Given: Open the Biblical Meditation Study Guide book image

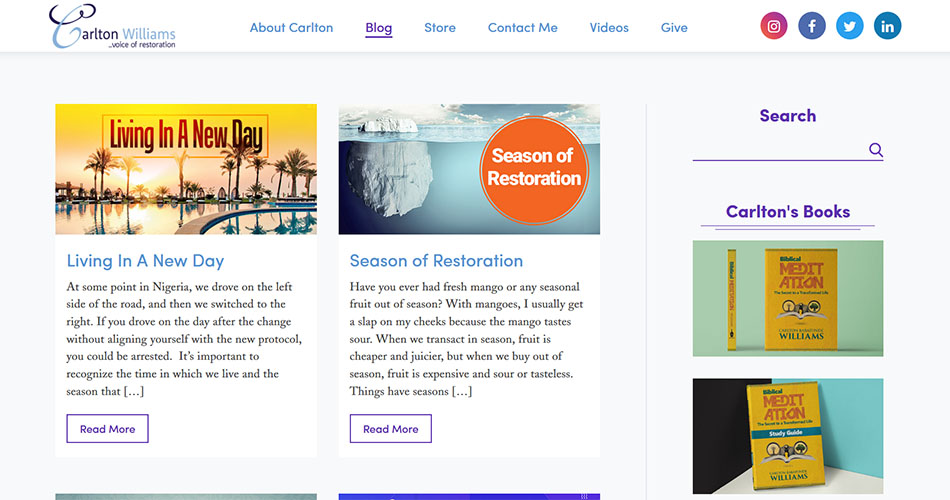Looking at the screenshot, I should [788, 436].
